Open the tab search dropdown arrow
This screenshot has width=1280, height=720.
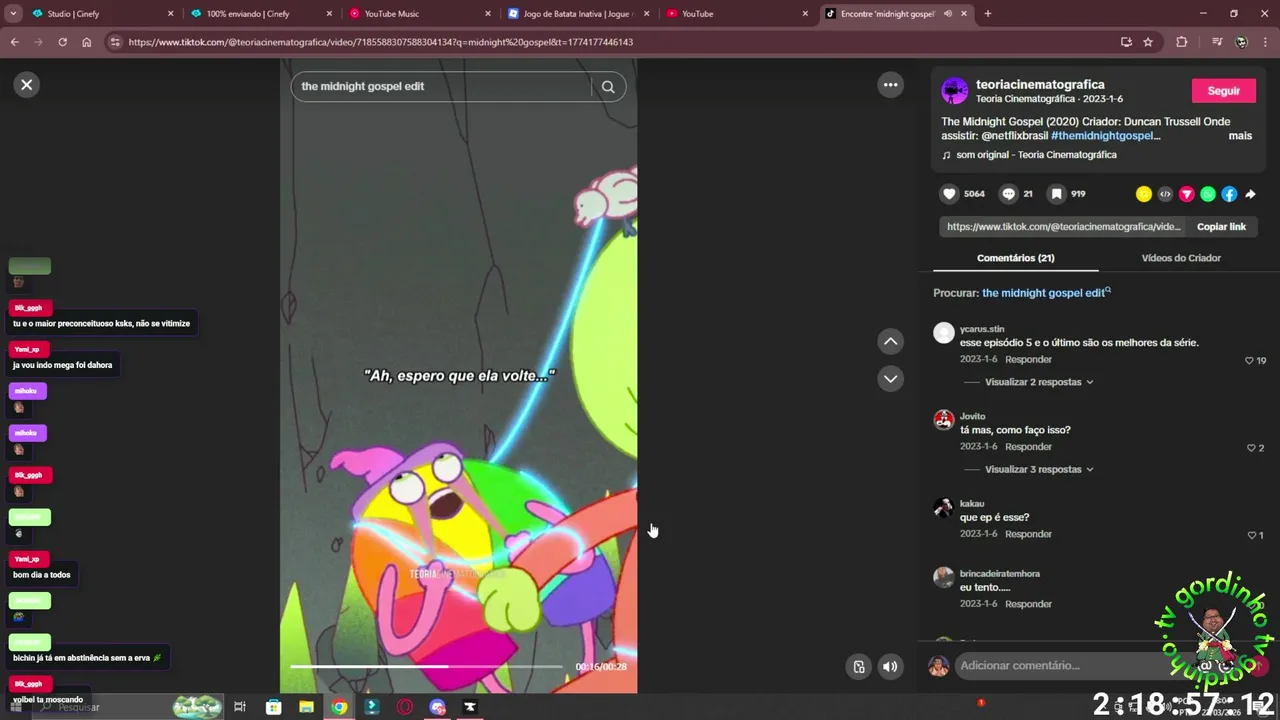pyautogui.click(x=13, y=14)
